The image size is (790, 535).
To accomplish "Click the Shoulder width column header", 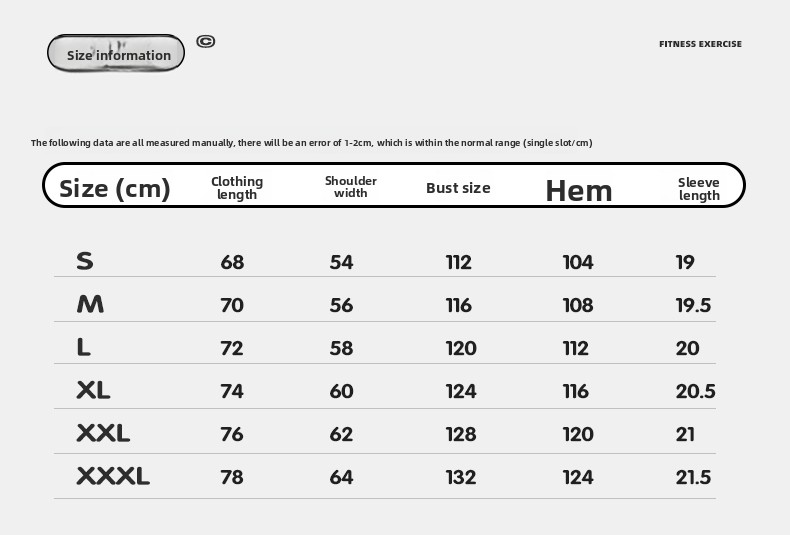I will pyautogui.click(x=351, y=187).
